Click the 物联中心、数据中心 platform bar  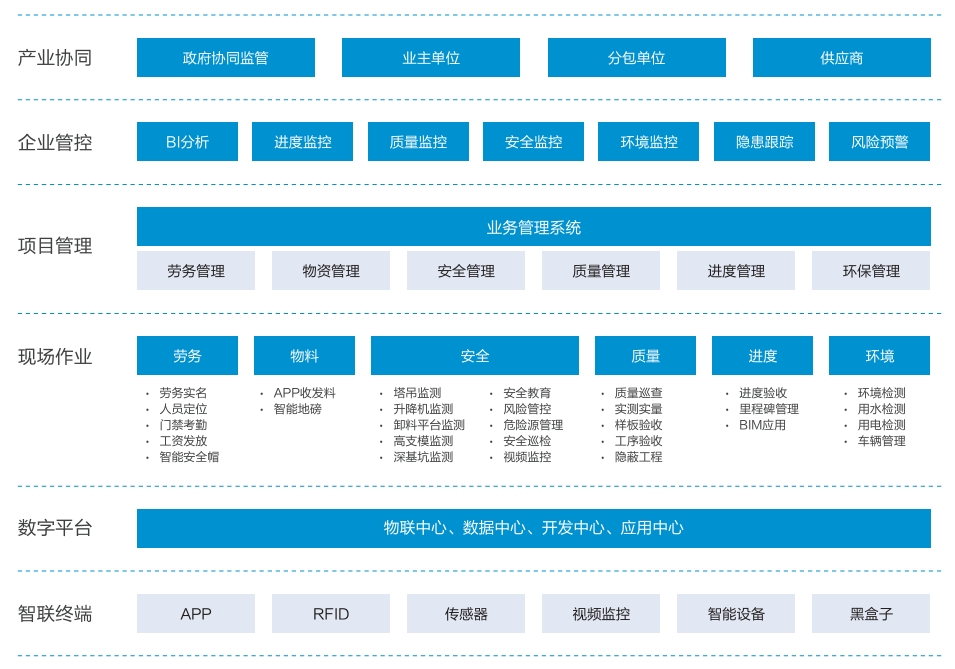pos(533,528)
